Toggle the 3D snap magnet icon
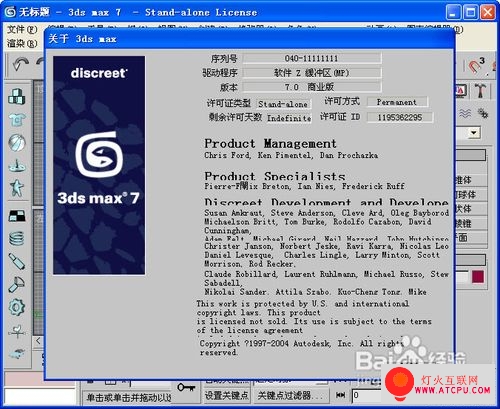This screenshot has width=500, height=409. (476, 66)
